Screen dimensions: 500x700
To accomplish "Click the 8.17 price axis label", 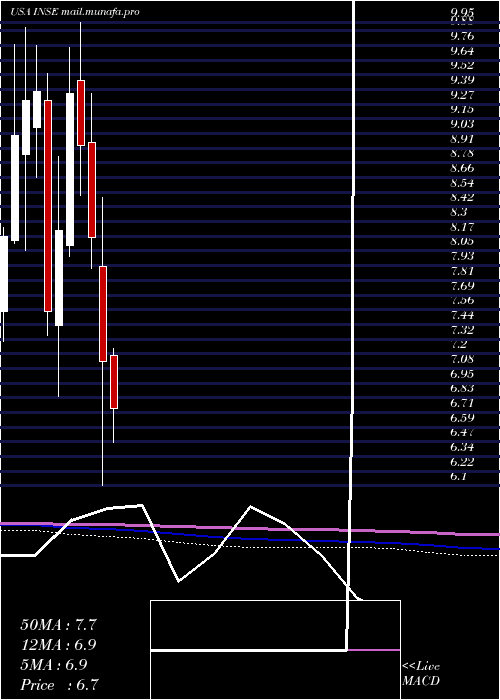I will click(x=462, y=227).
